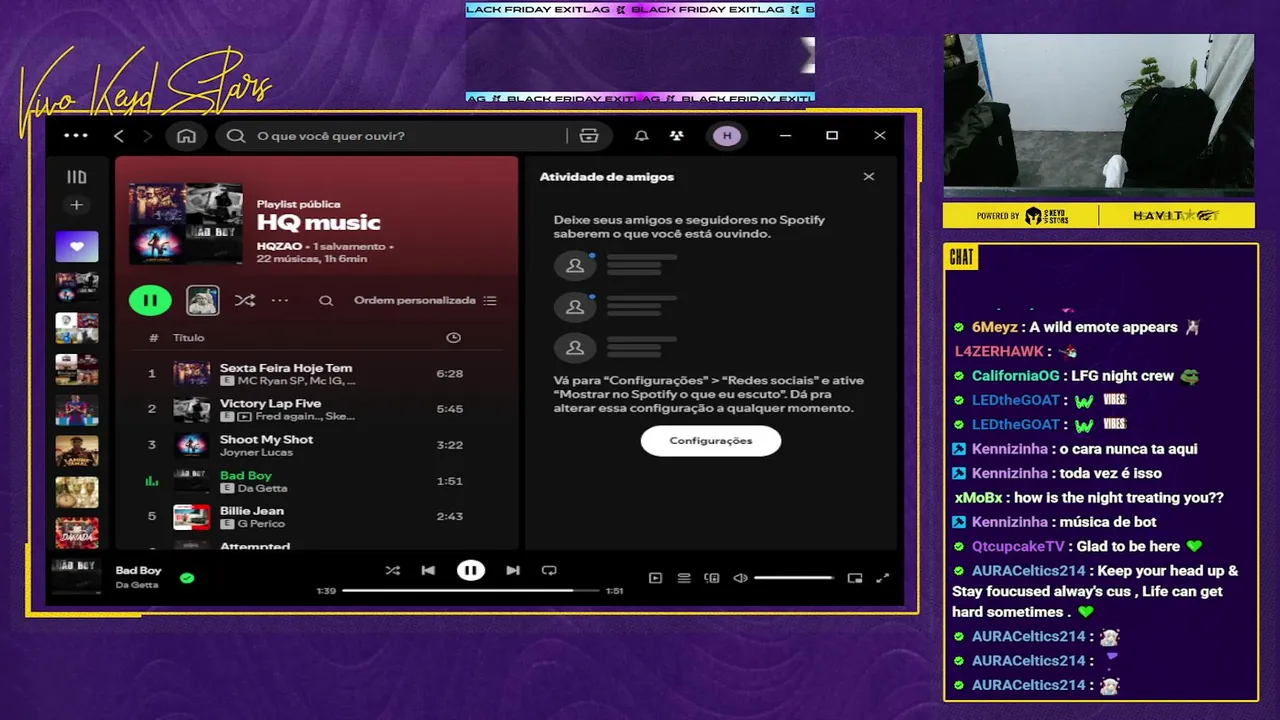Go back with the left arrow

click(x=119, y=135)
